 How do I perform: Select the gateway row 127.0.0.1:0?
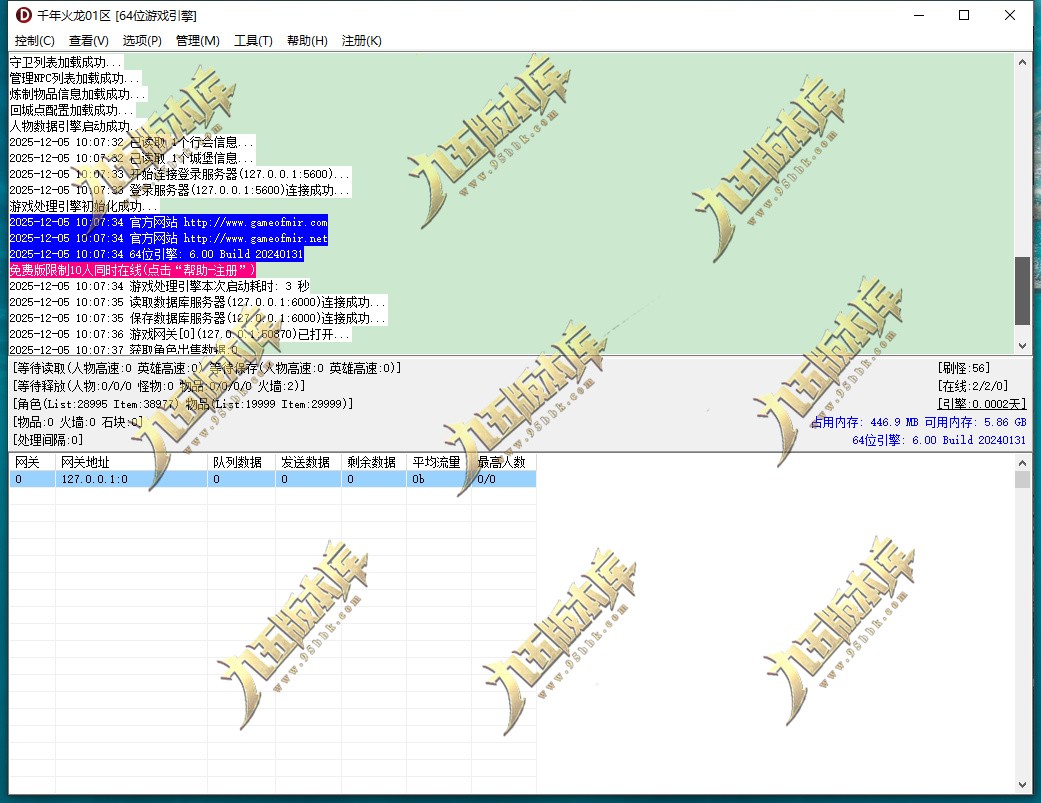click(273, 479)
